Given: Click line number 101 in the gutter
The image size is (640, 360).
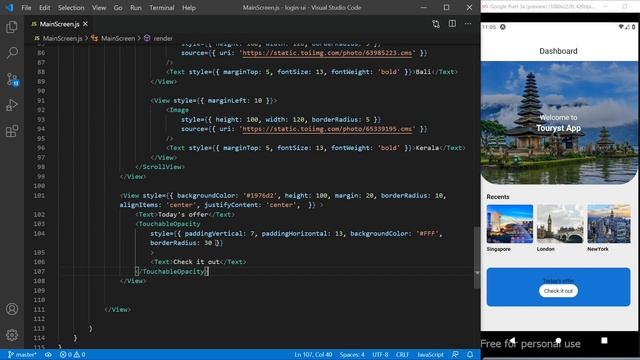Looking at the screenshot, I should click(x=39, y=196).
